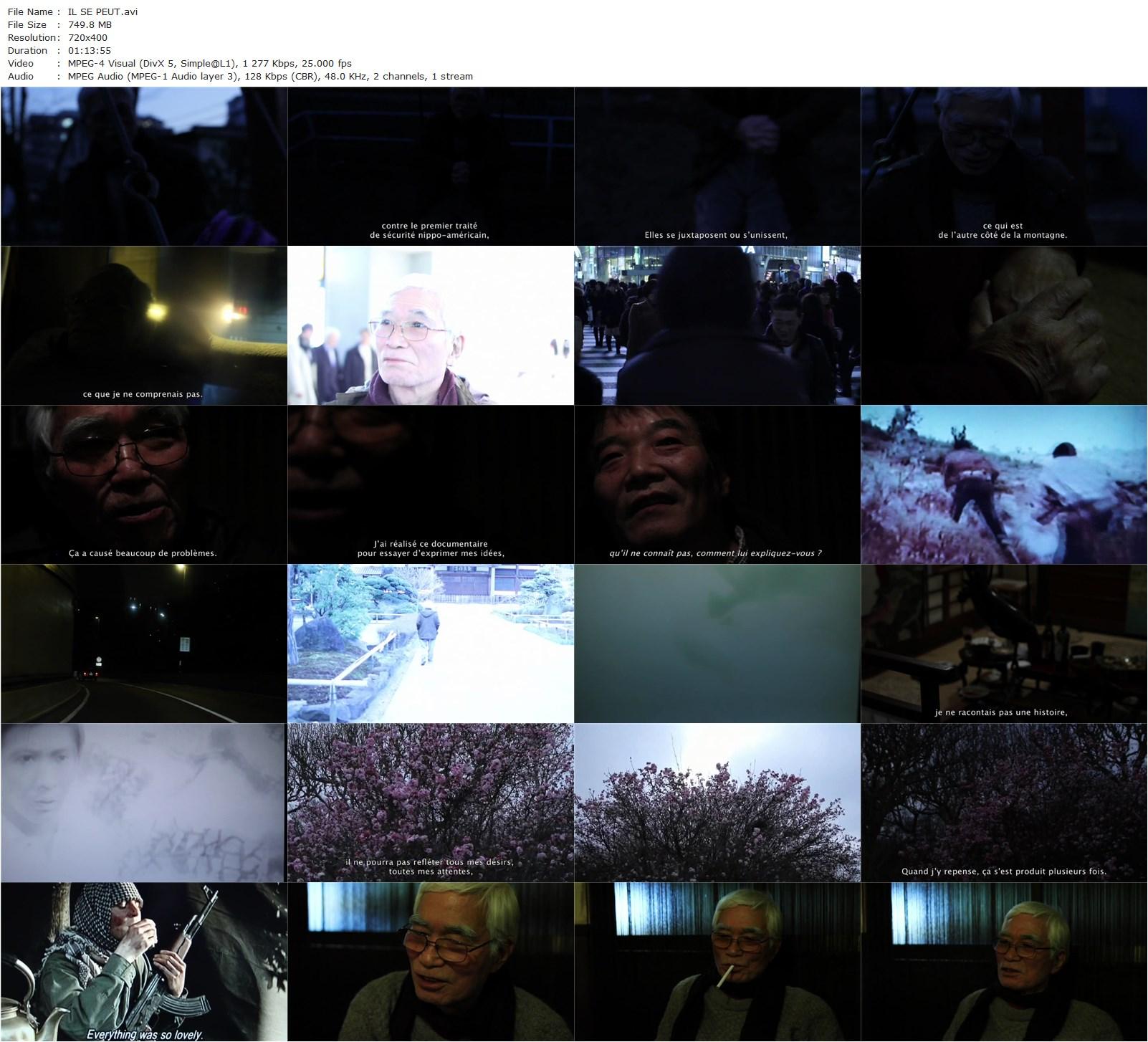
Task: Click the blossoming tree against bright sky frame
Action: (x=717, y=803)
